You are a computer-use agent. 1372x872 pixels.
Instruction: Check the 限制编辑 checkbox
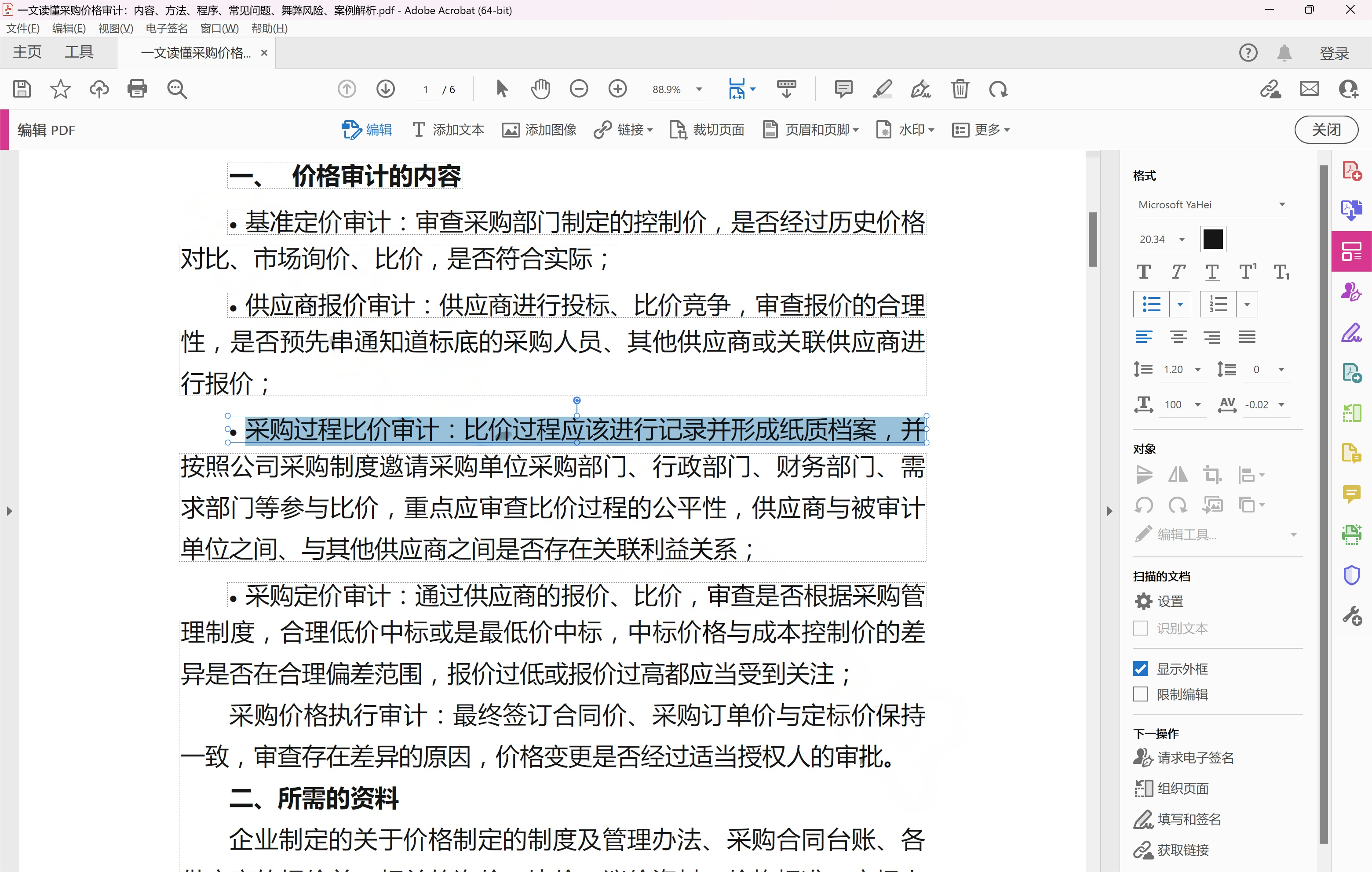(1141, 694)
